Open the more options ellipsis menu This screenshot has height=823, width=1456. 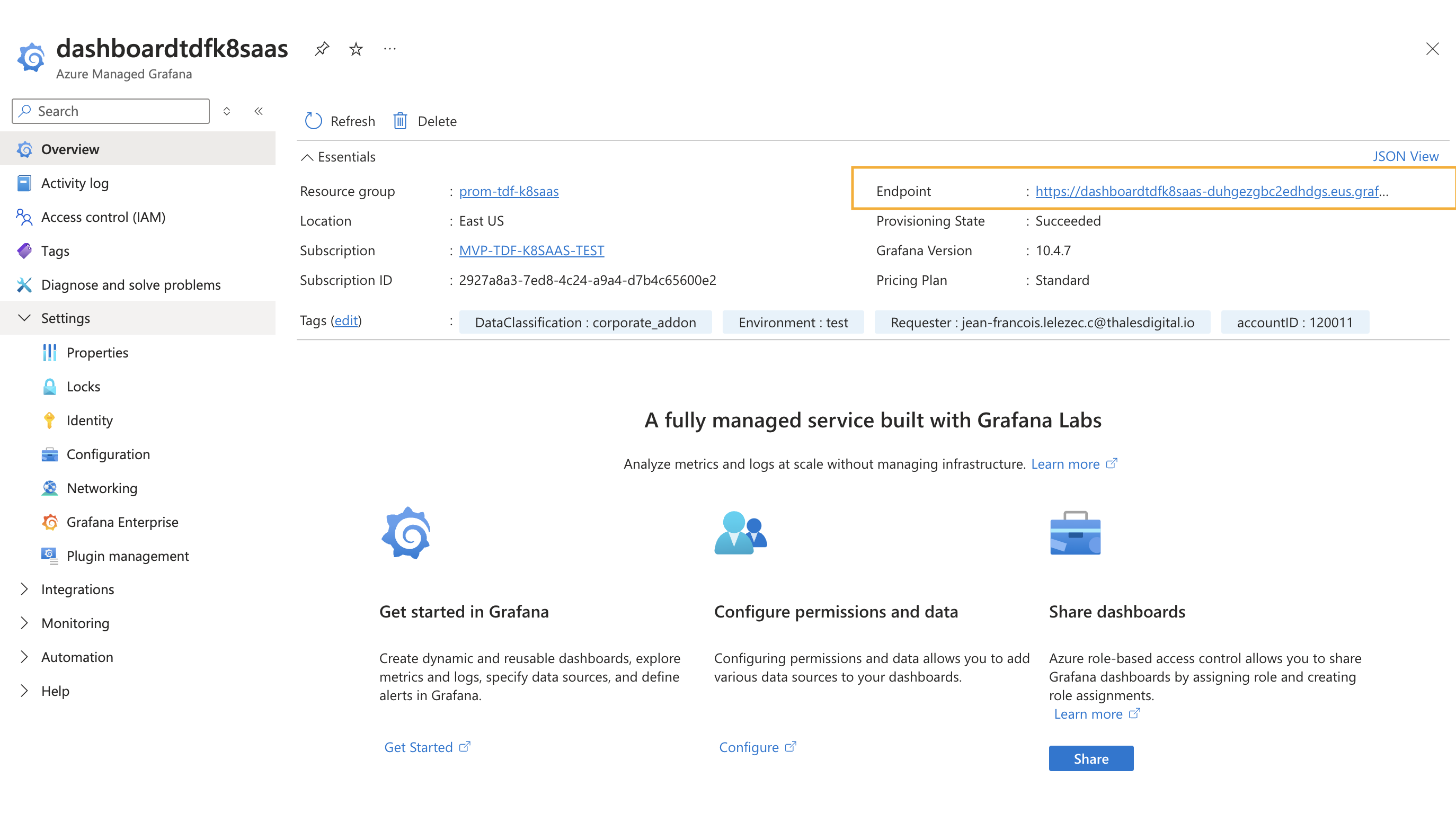pyautogui.click(x=389, y=49)
